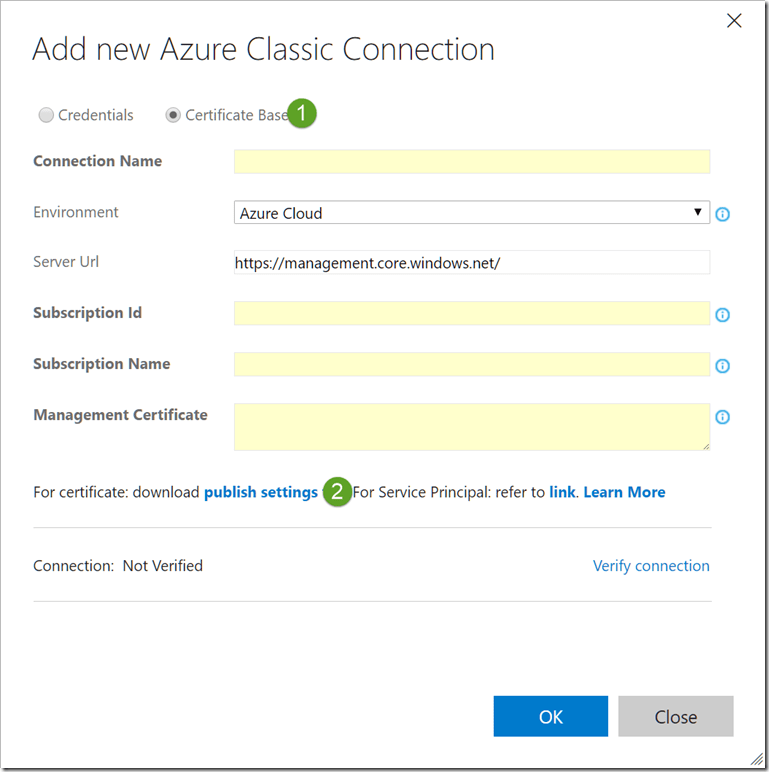Follow the Service Principal "link" hyperlink
Image resolution: width=769 pixels, height=772 pixels.
coord(562,492)
